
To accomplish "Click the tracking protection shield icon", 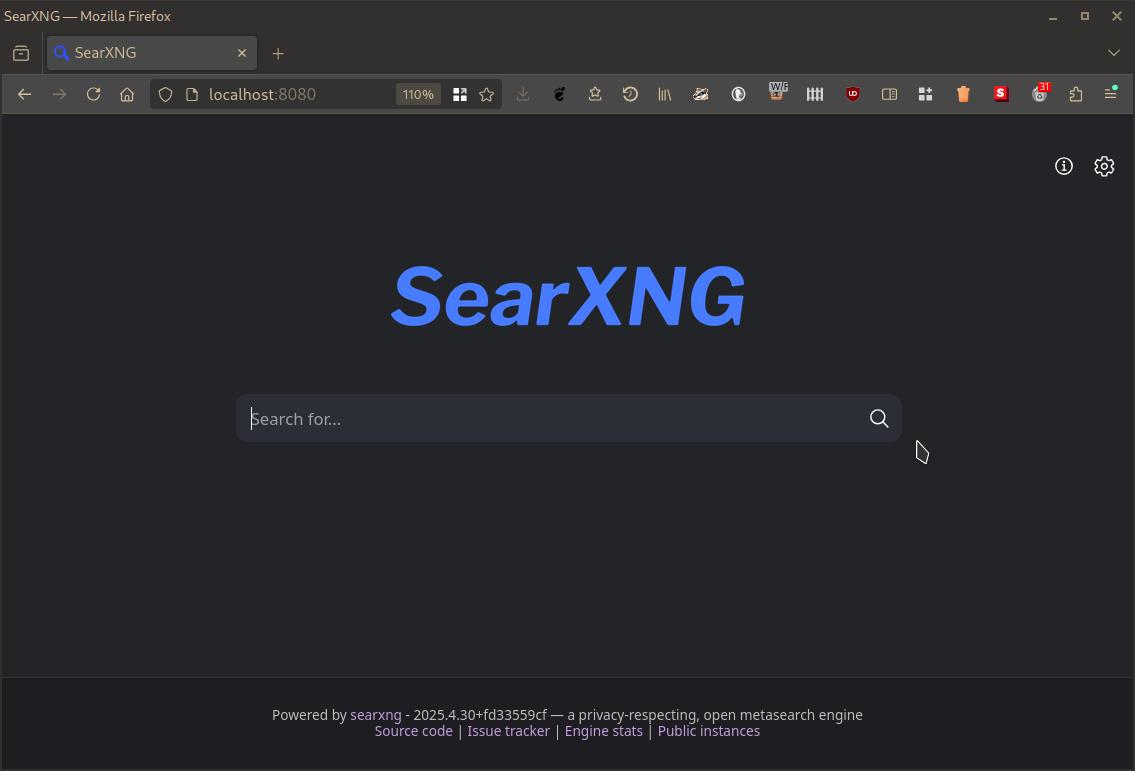I will pos(166,94).
